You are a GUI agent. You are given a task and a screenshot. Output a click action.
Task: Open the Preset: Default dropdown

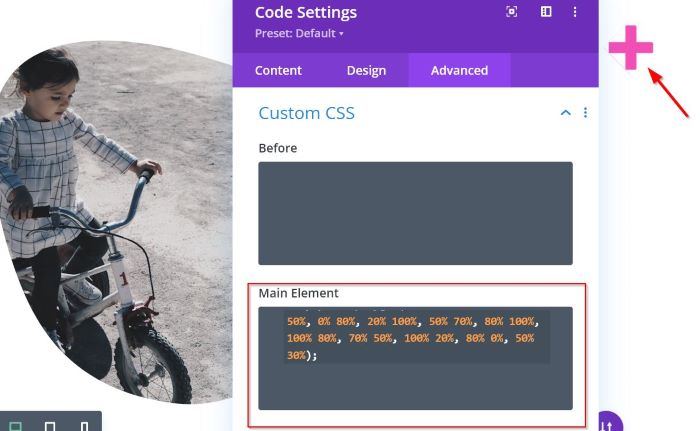(x=299, y=33)
